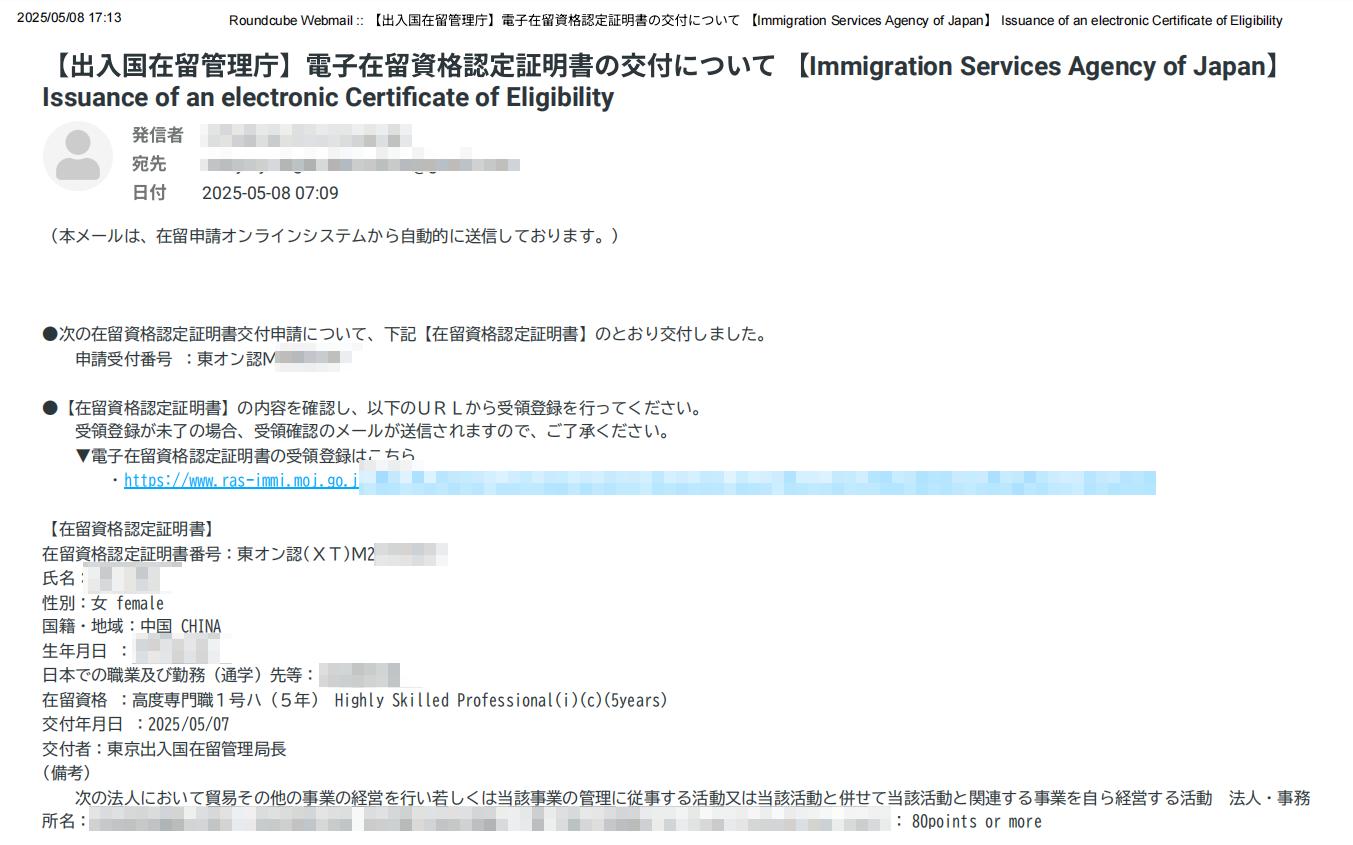Click the Roundcube Webmail page header title
Image resolution: width=1353 pixels, height=845 pixels.
click(755, 20)
